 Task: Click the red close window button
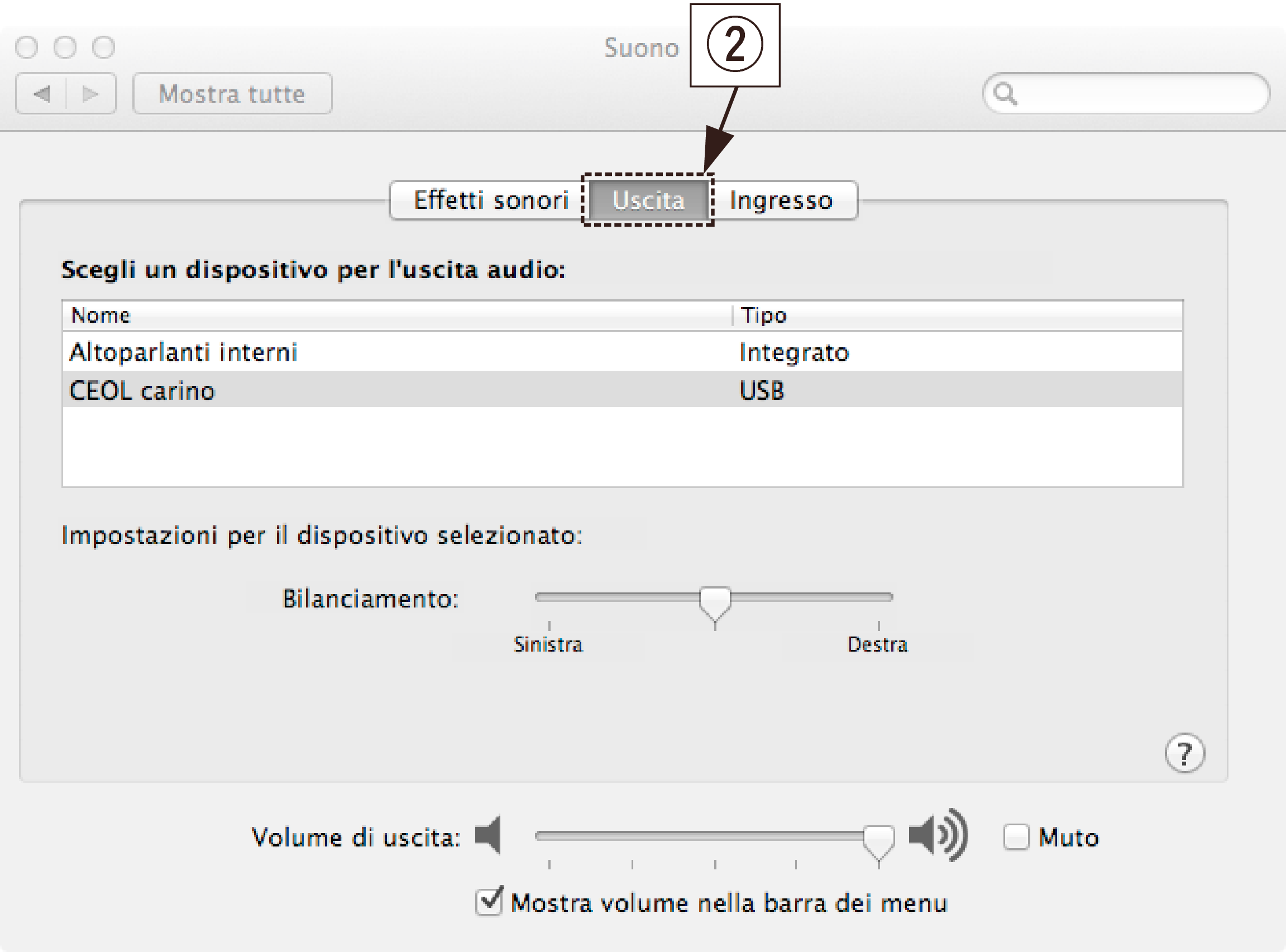point(26,47)
